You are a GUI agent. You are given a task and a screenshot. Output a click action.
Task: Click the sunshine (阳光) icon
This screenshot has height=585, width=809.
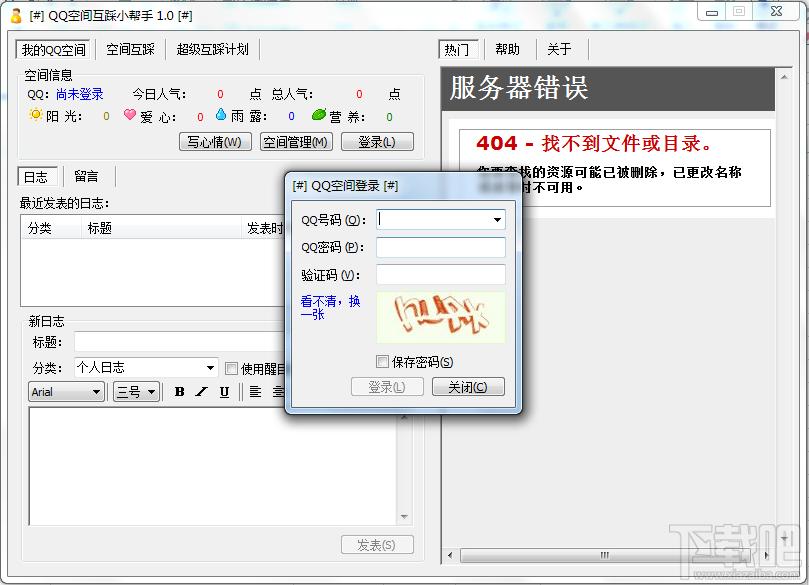pyautogui.click(x=36, y=115)
